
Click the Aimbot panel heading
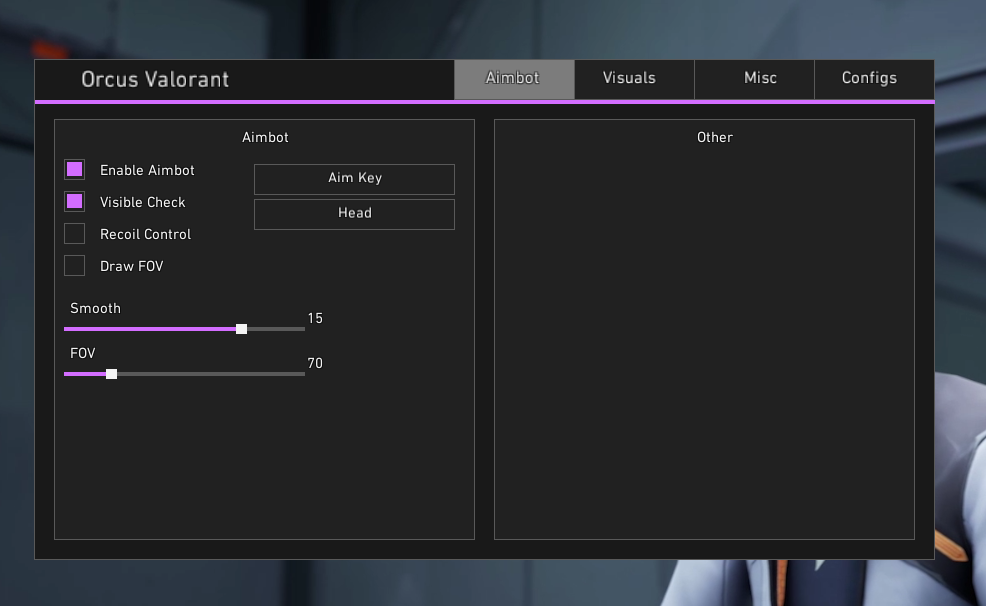tap(265, 138)
